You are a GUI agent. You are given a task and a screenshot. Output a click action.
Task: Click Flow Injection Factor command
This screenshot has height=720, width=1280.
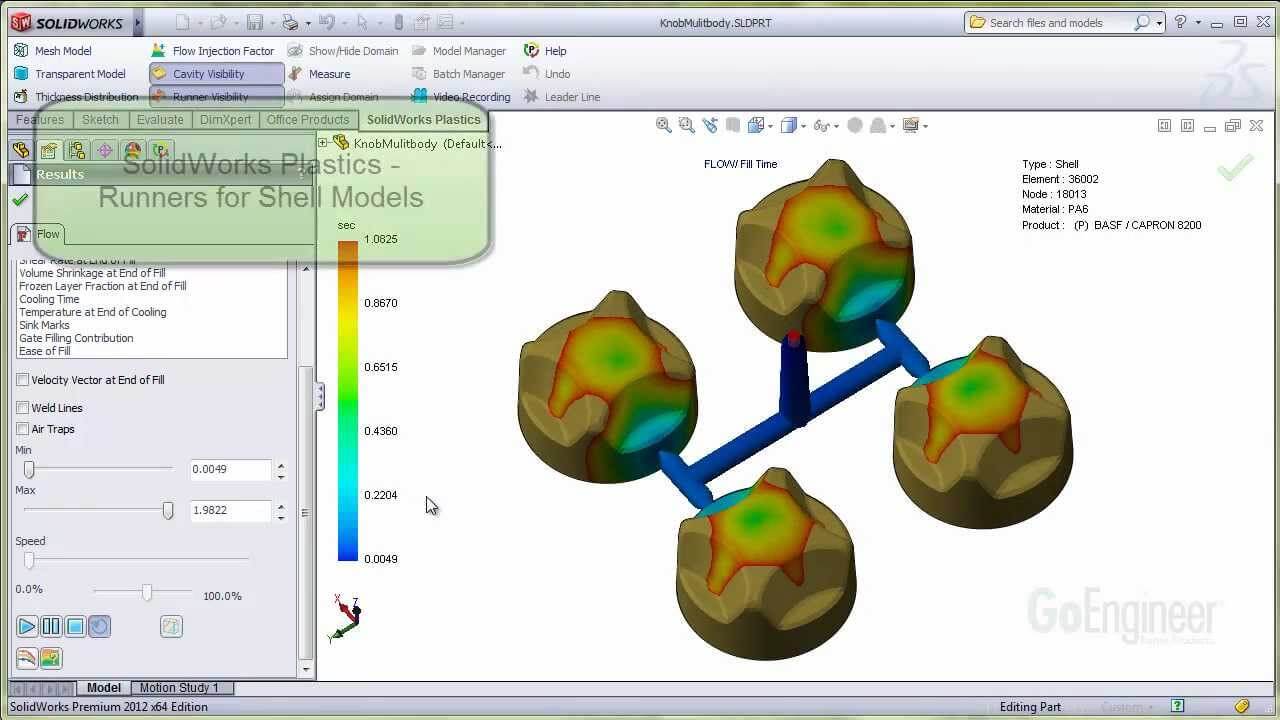[x=212, y=51]
